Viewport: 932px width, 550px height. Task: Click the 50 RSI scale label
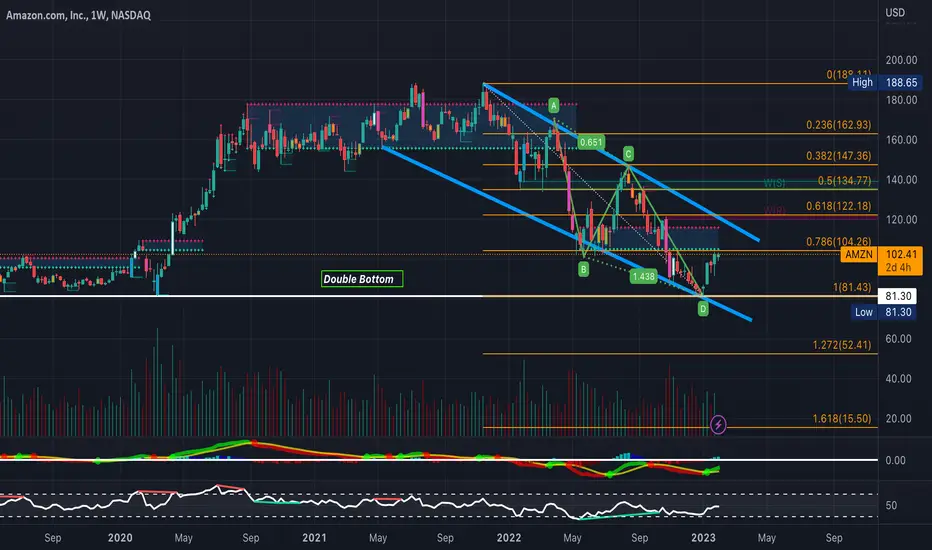(891, 505)
